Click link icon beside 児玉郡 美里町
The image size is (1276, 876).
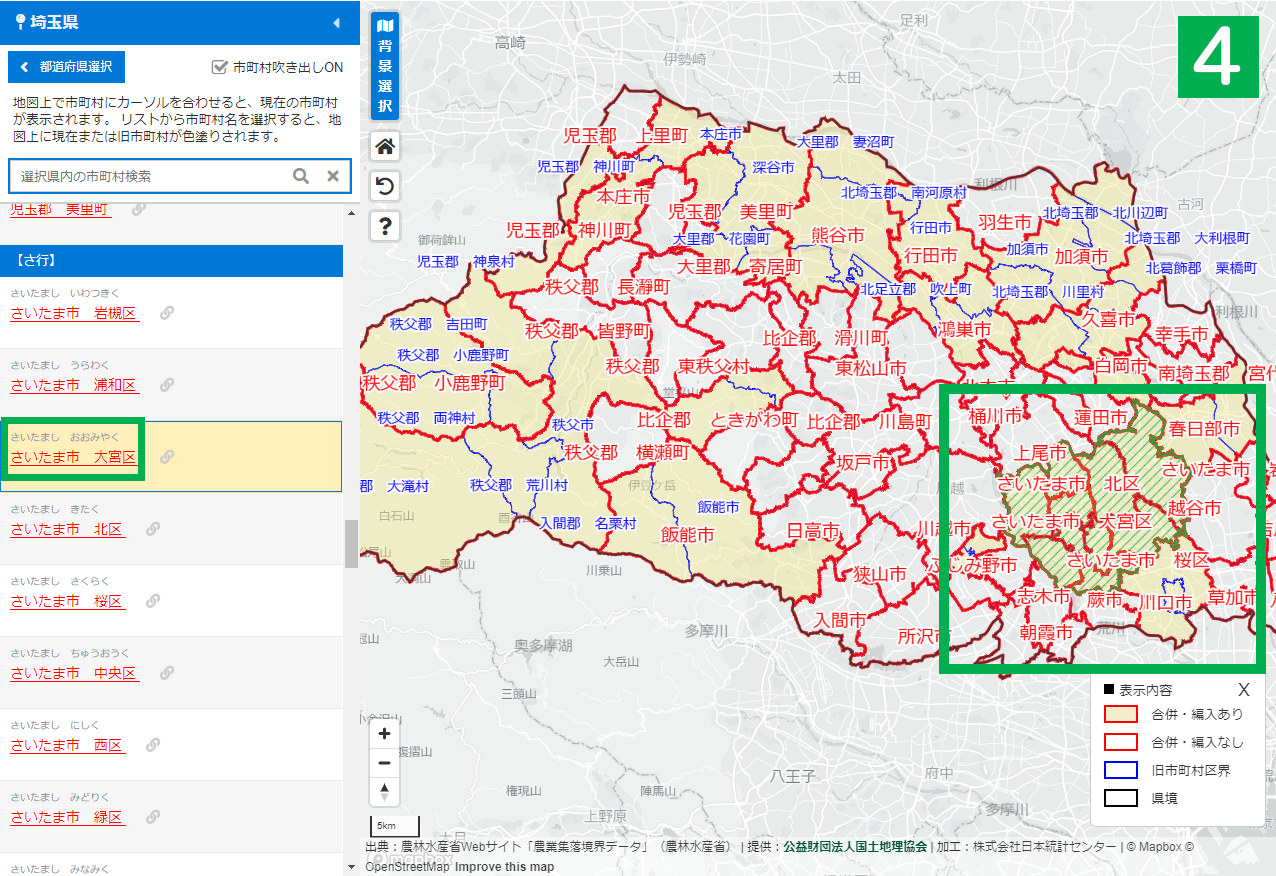[139, 209]
